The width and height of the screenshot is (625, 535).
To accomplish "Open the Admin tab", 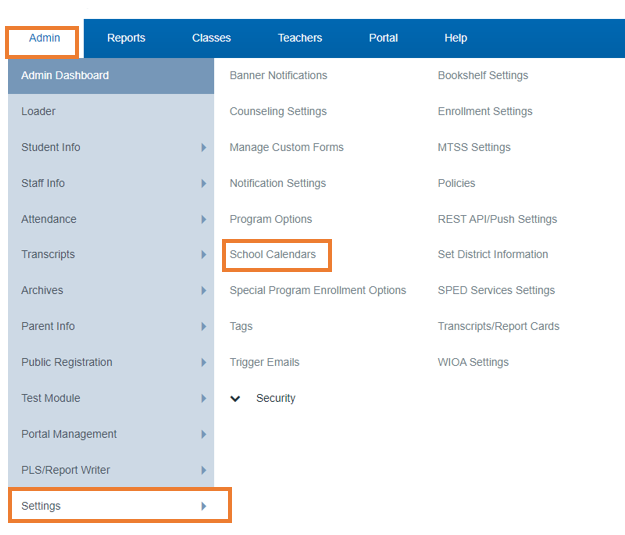I will (x=44, y=38).
